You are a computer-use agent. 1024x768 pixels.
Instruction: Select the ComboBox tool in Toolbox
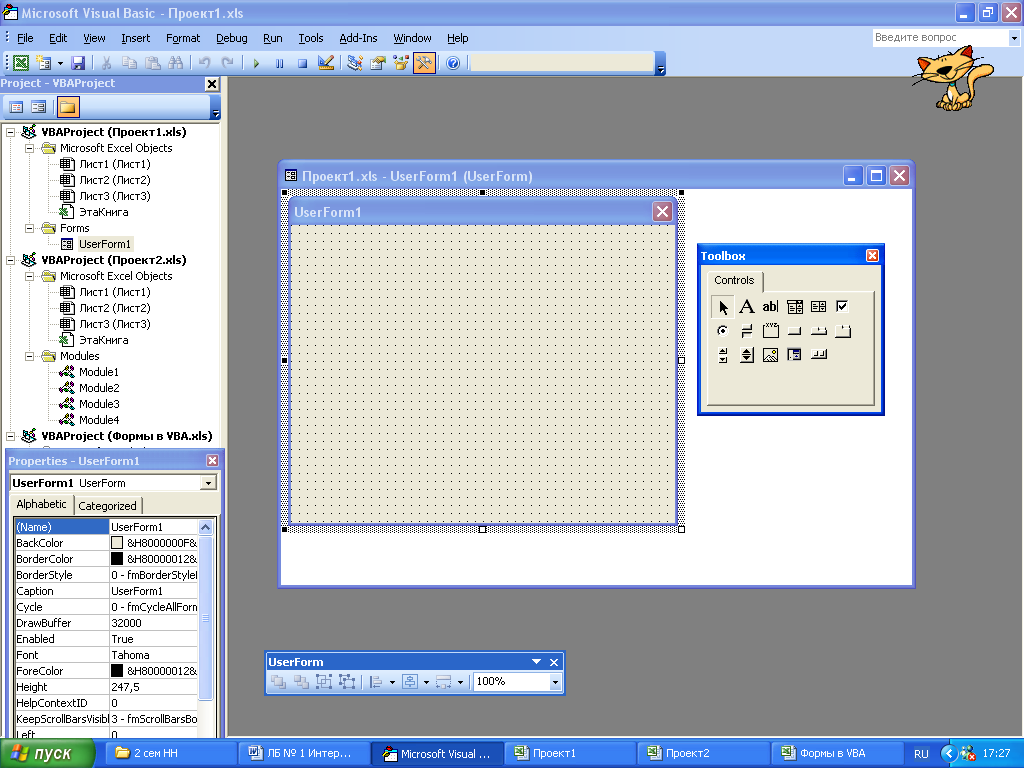point(794,306)
